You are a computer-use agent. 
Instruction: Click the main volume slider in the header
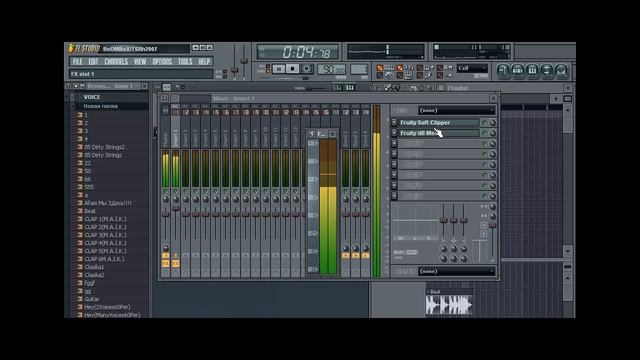(235, 70)
